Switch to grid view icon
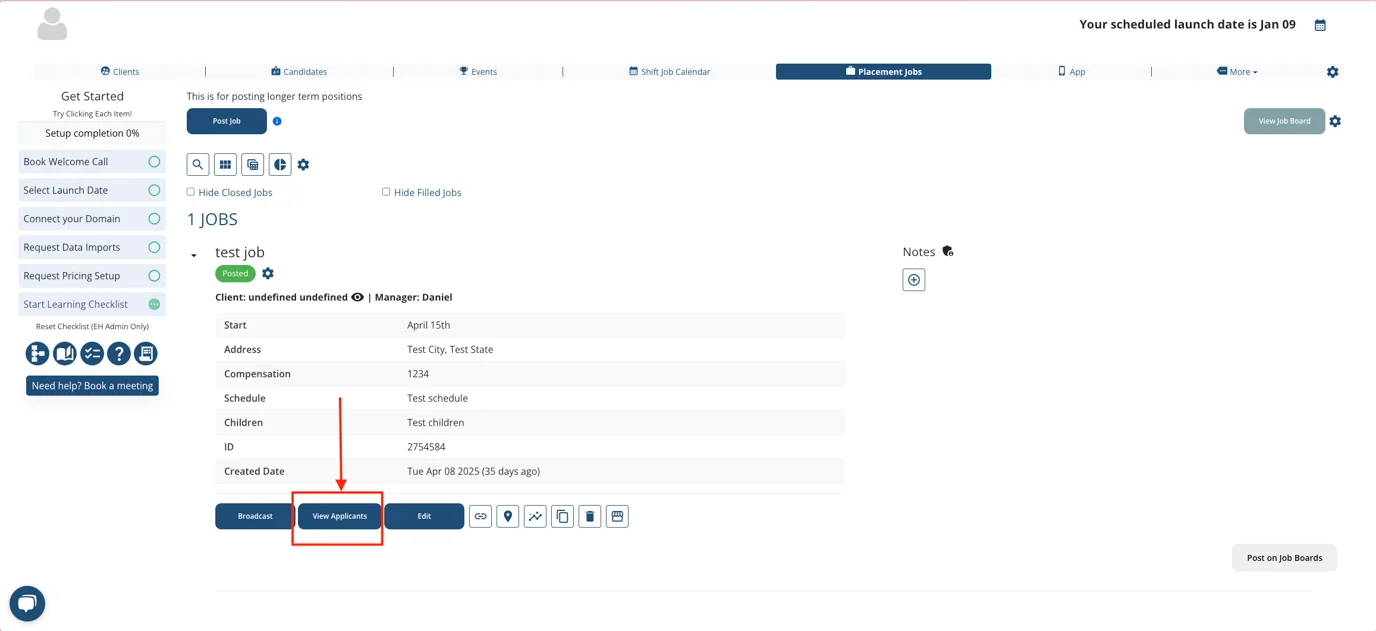 [x=225, y=164]
